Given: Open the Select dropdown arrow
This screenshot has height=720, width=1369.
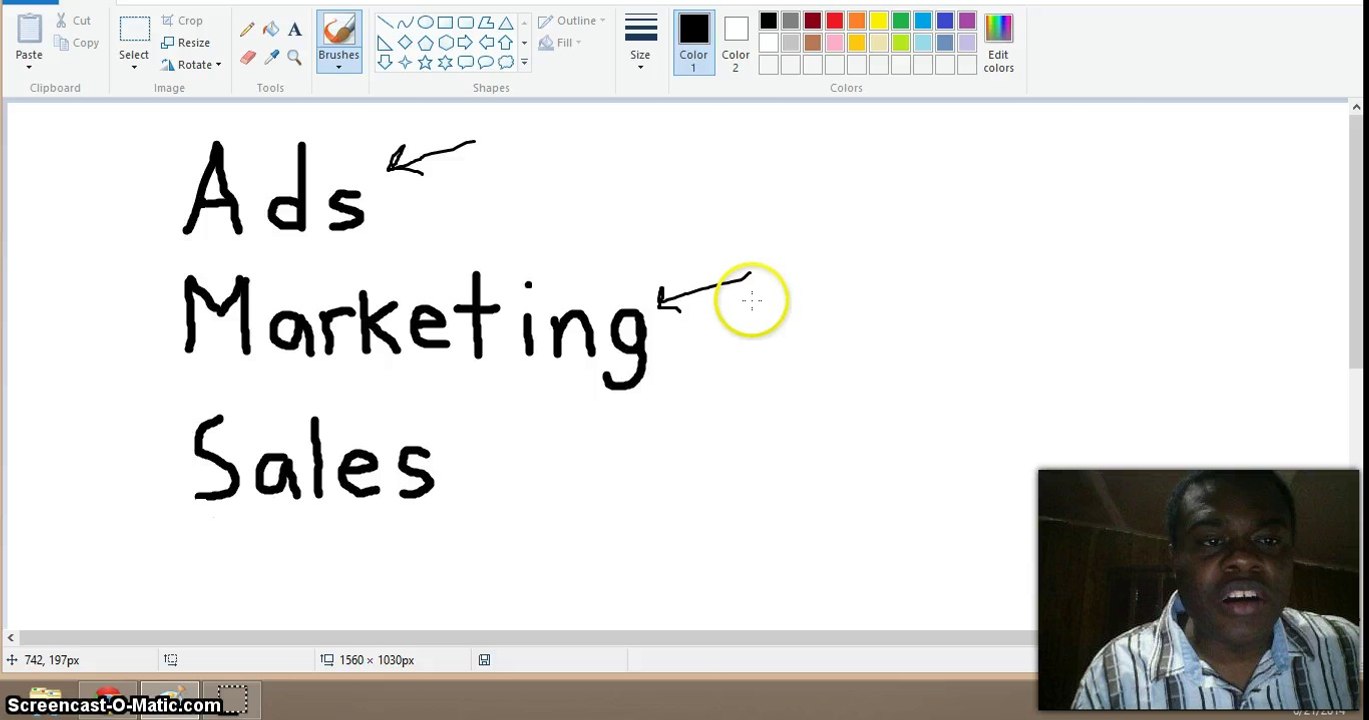Looking at the screenshot, I should click(x=134, y=67).
